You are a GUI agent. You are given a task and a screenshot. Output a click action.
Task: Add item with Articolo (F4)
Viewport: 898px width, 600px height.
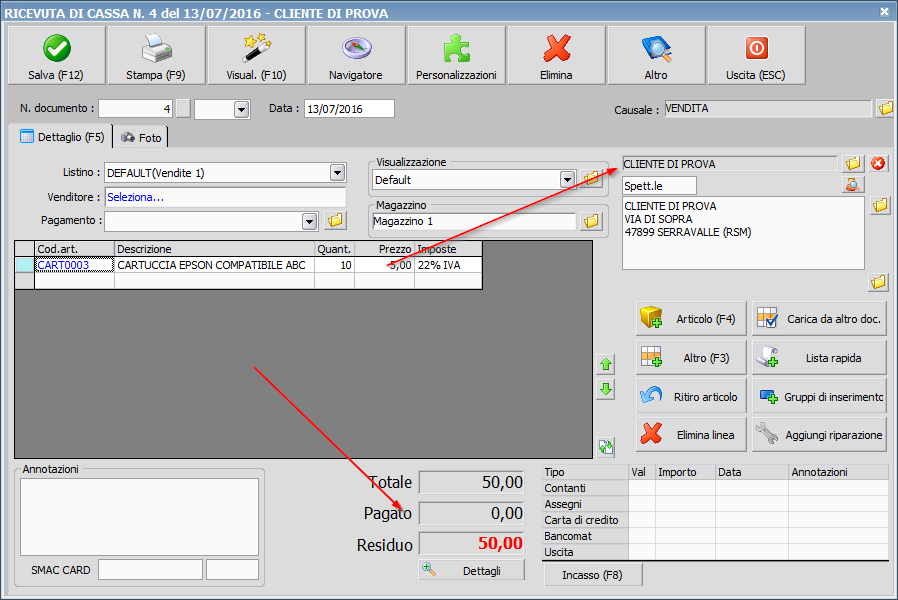coord(691,319)
